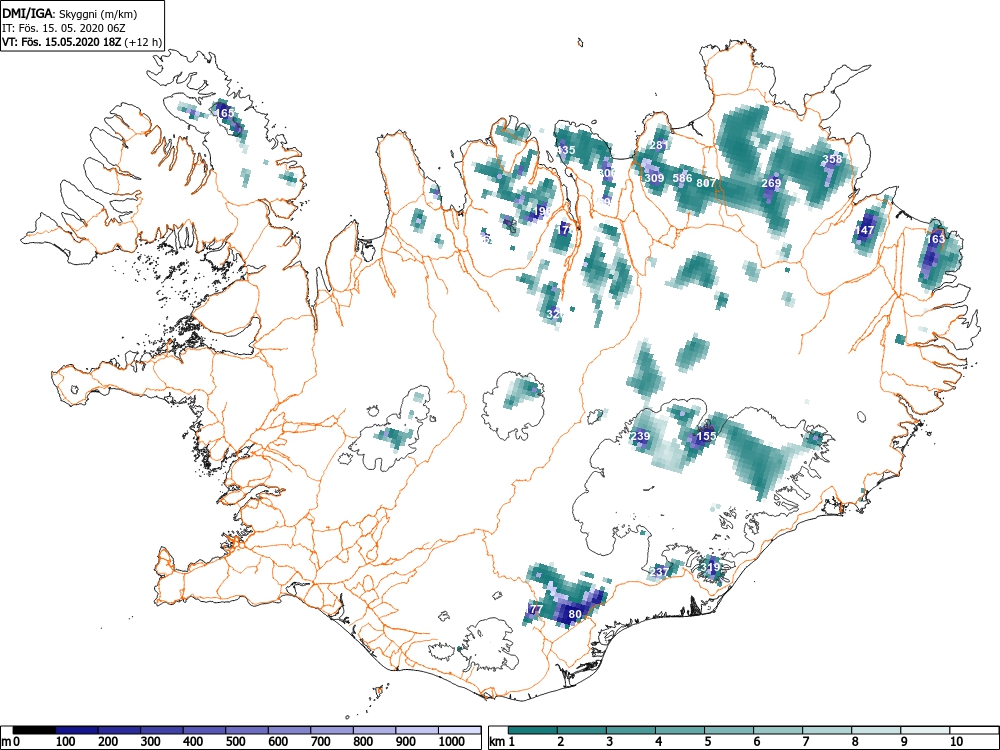Click the 281 value label in the north
Screen dimensions: 1000x750
(x=659, y=145)
